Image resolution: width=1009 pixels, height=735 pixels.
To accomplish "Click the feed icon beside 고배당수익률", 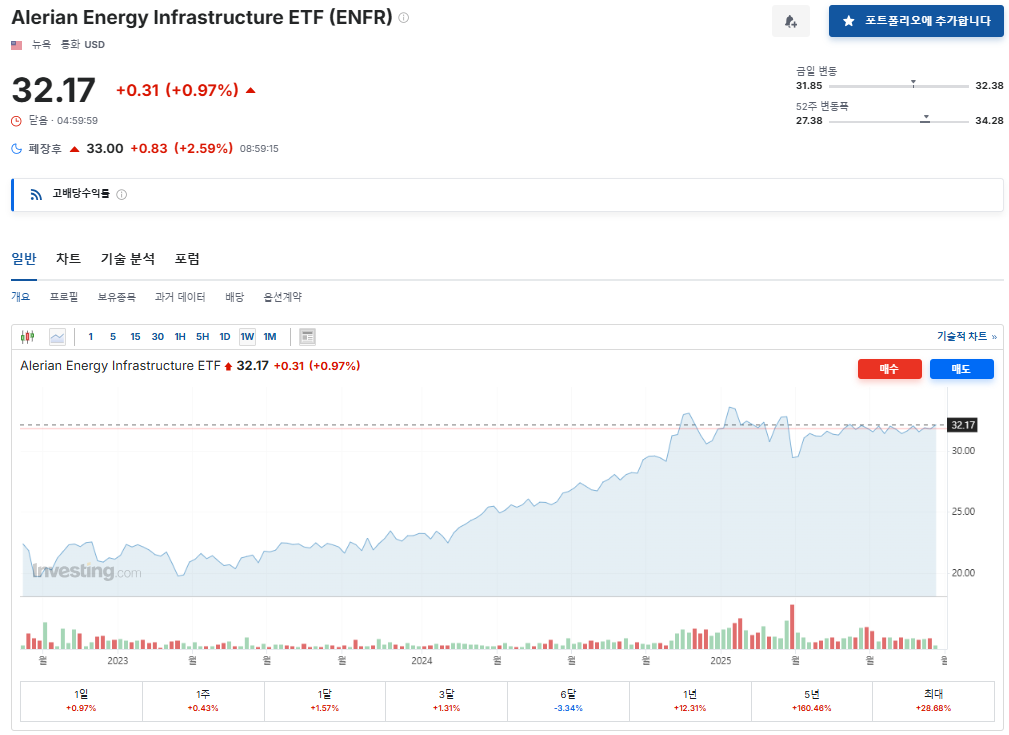I will tap(38, 194).
